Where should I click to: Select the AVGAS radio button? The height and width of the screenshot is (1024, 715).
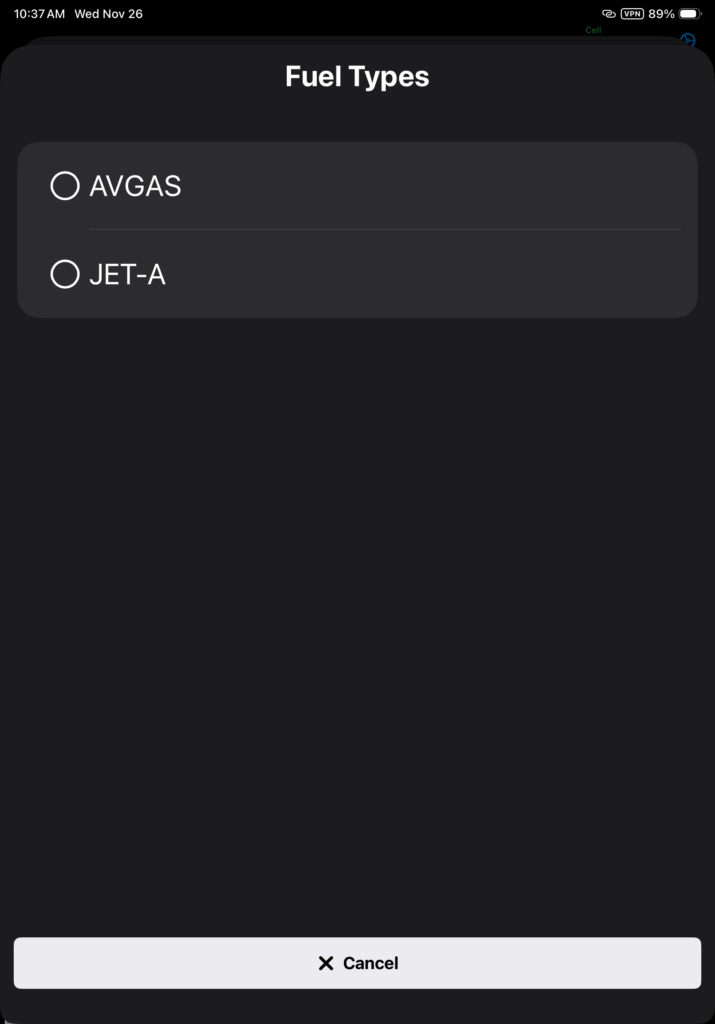[x=65, y=186]
